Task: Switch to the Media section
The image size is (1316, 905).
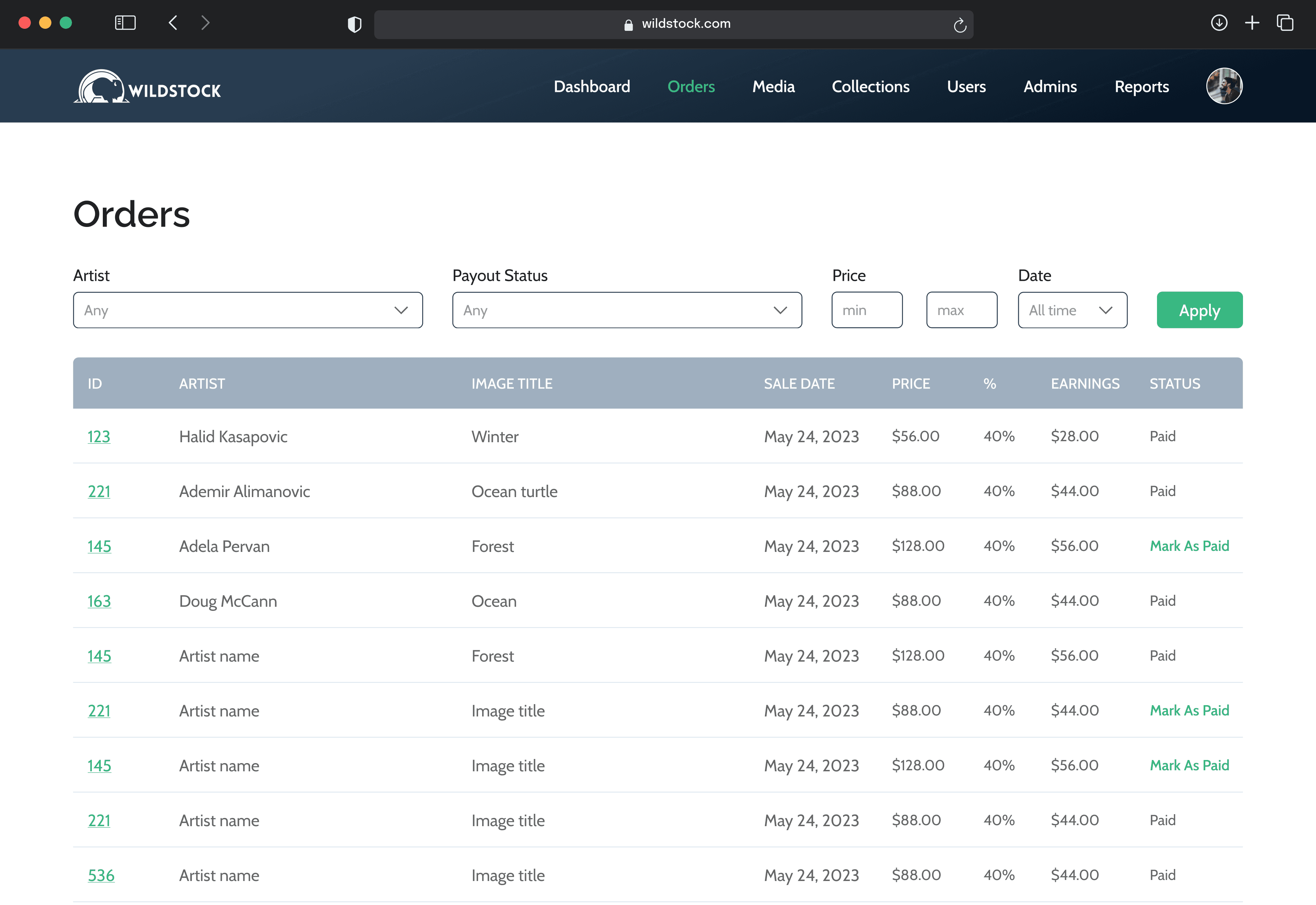Action: [x=773, y=86]
